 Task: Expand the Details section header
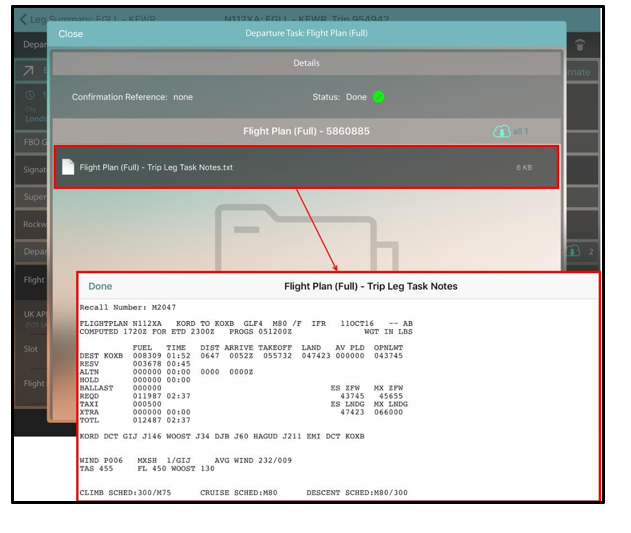306,63
